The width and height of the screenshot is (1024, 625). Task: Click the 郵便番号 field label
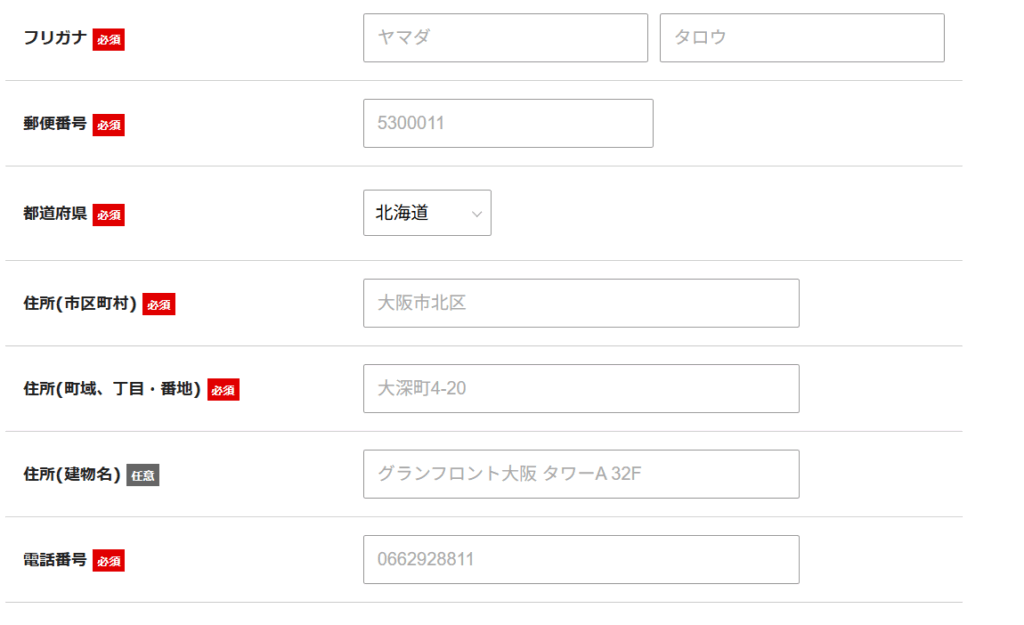[55, 123]
